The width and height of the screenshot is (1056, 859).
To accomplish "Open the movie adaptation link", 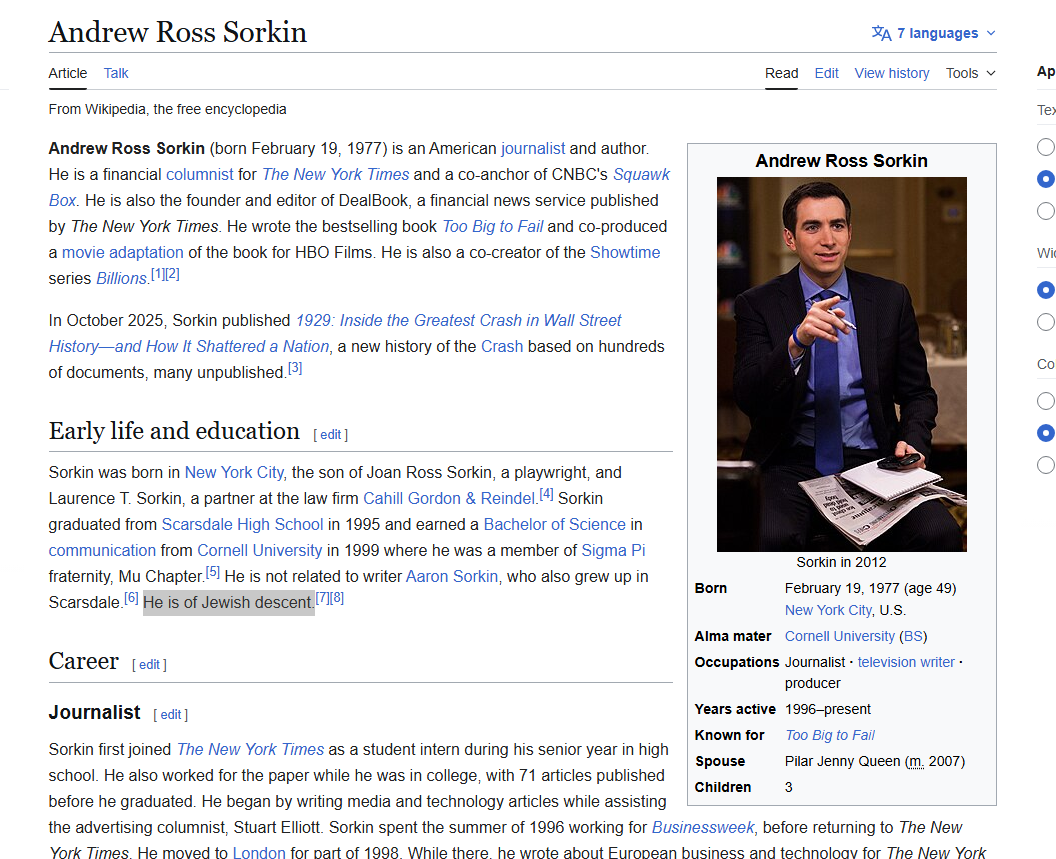I will (x=123, y=253).
